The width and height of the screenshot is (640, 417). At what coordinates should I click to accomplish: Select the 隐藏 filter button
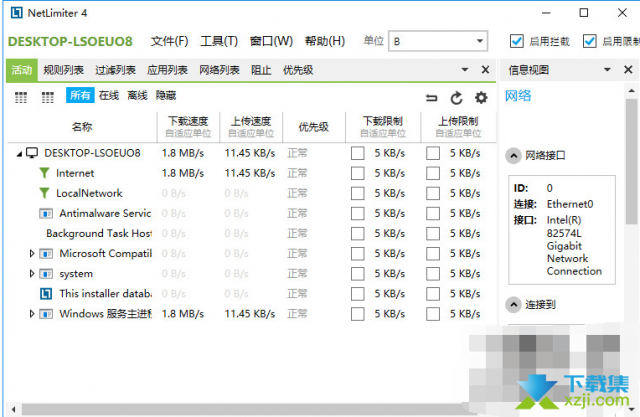[165, 95]
